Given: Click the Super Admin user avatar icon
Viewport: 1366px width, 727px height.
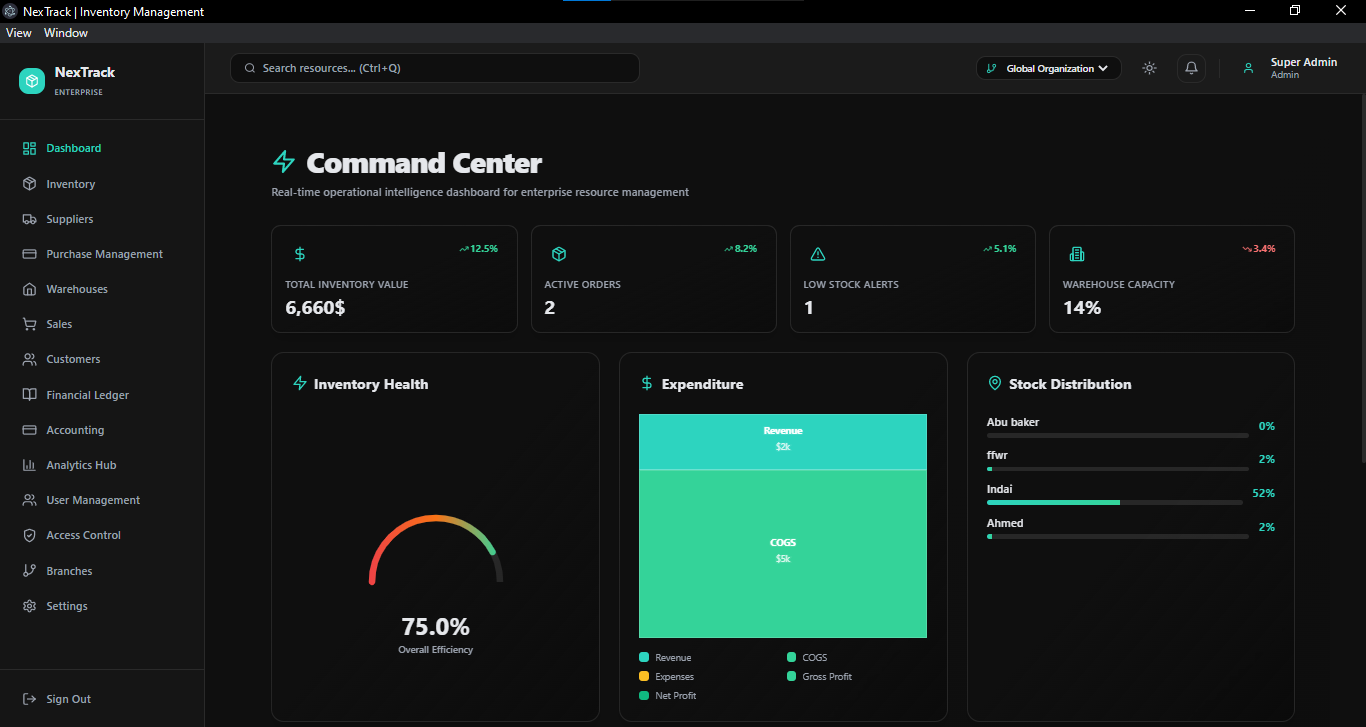Looking at the screenshot, I should (1248, 68).
